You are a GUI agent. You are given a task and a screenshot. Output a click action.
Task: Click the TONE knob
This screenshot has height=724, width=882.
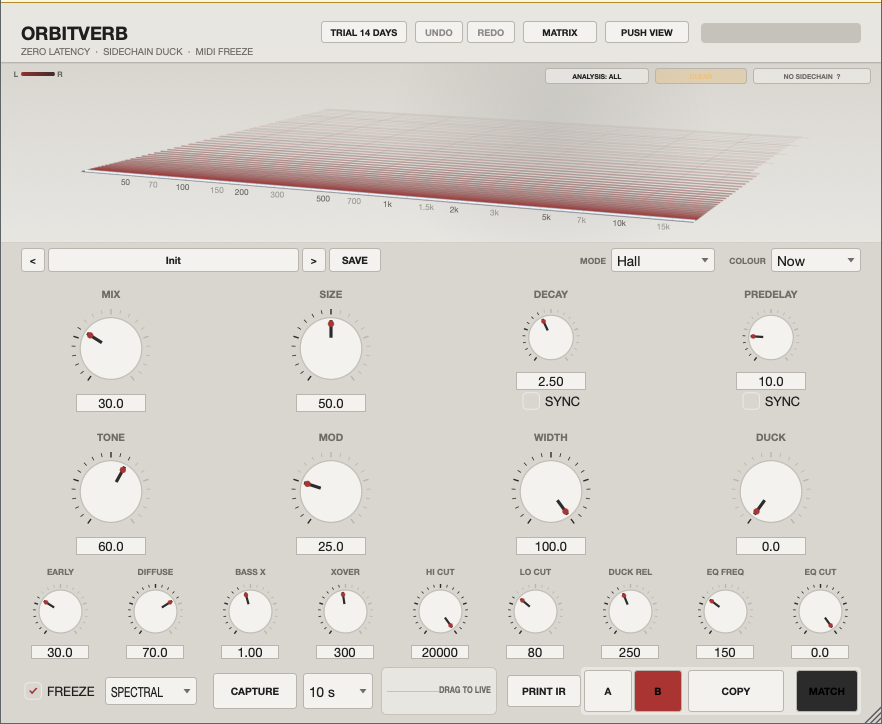(111, 491)
